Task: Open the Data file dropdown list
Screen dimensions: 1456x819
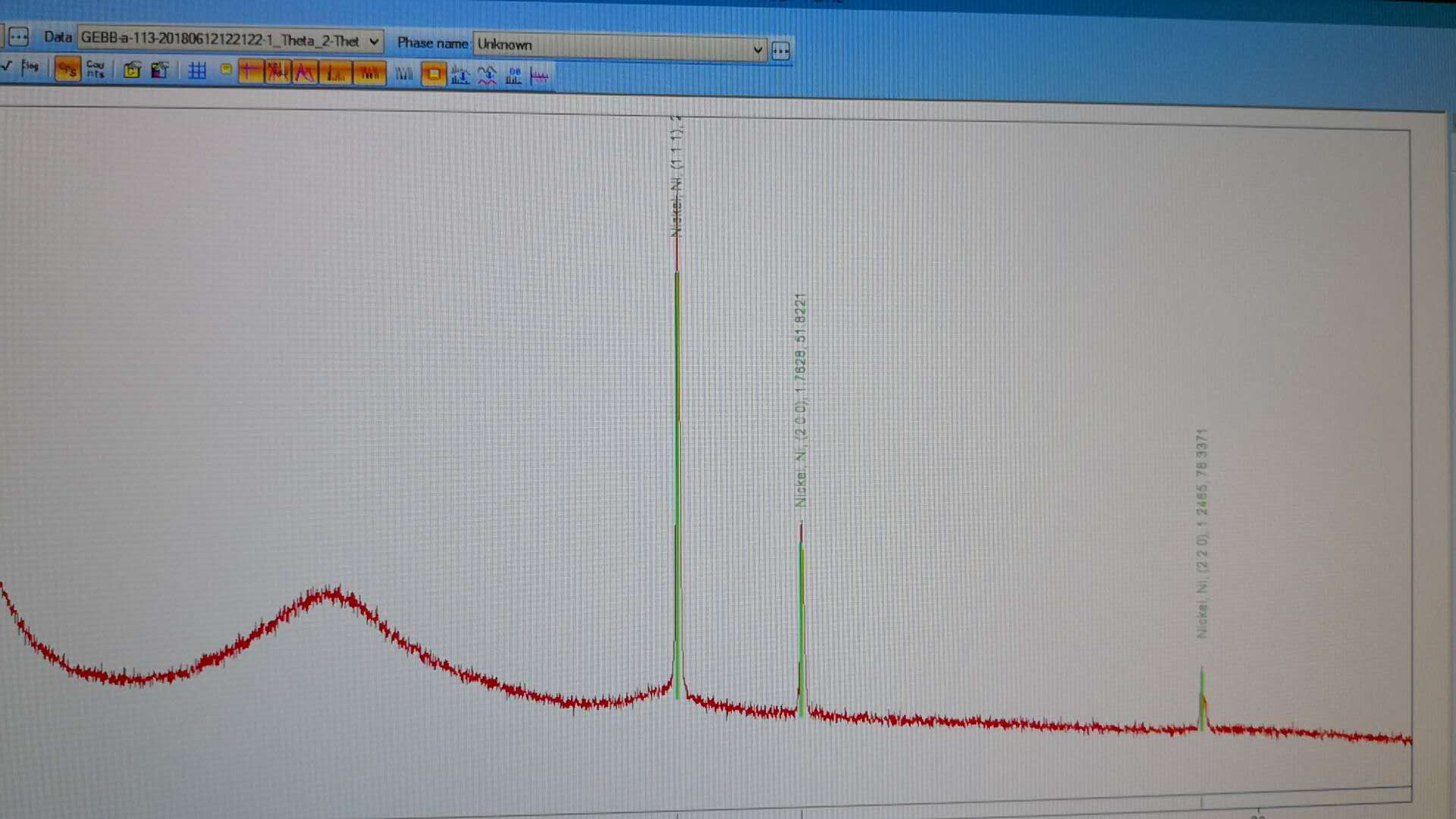Action: click(x=374, y=41)
